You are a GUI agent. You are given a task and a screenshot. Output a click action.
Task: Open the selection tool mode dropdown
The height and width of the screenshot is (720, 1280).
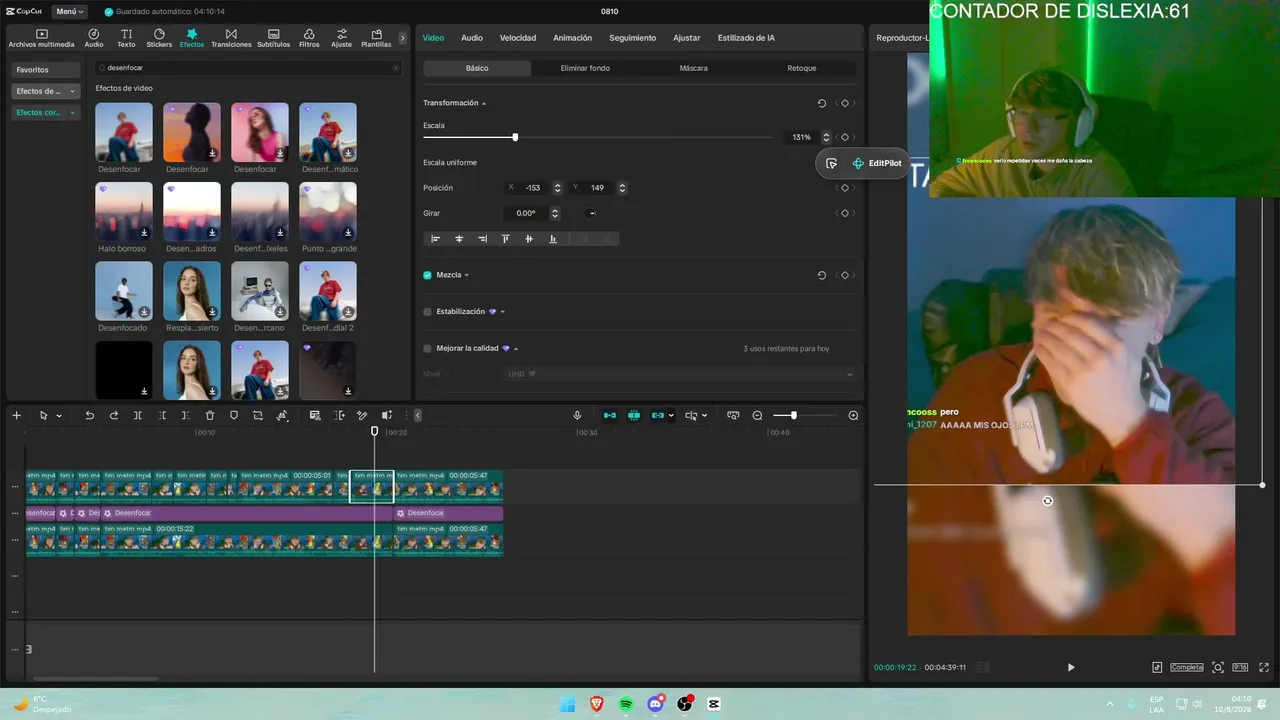tap(59, 415)
